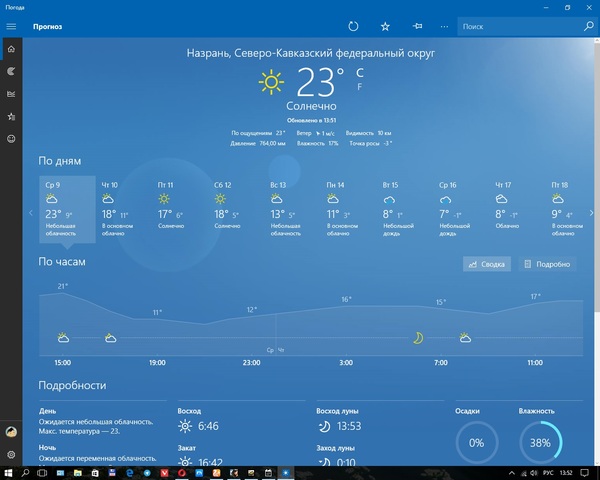The width and height of the screenshot is (600, 480).
Task: Show previous days with left chevron
Action: 31,213
